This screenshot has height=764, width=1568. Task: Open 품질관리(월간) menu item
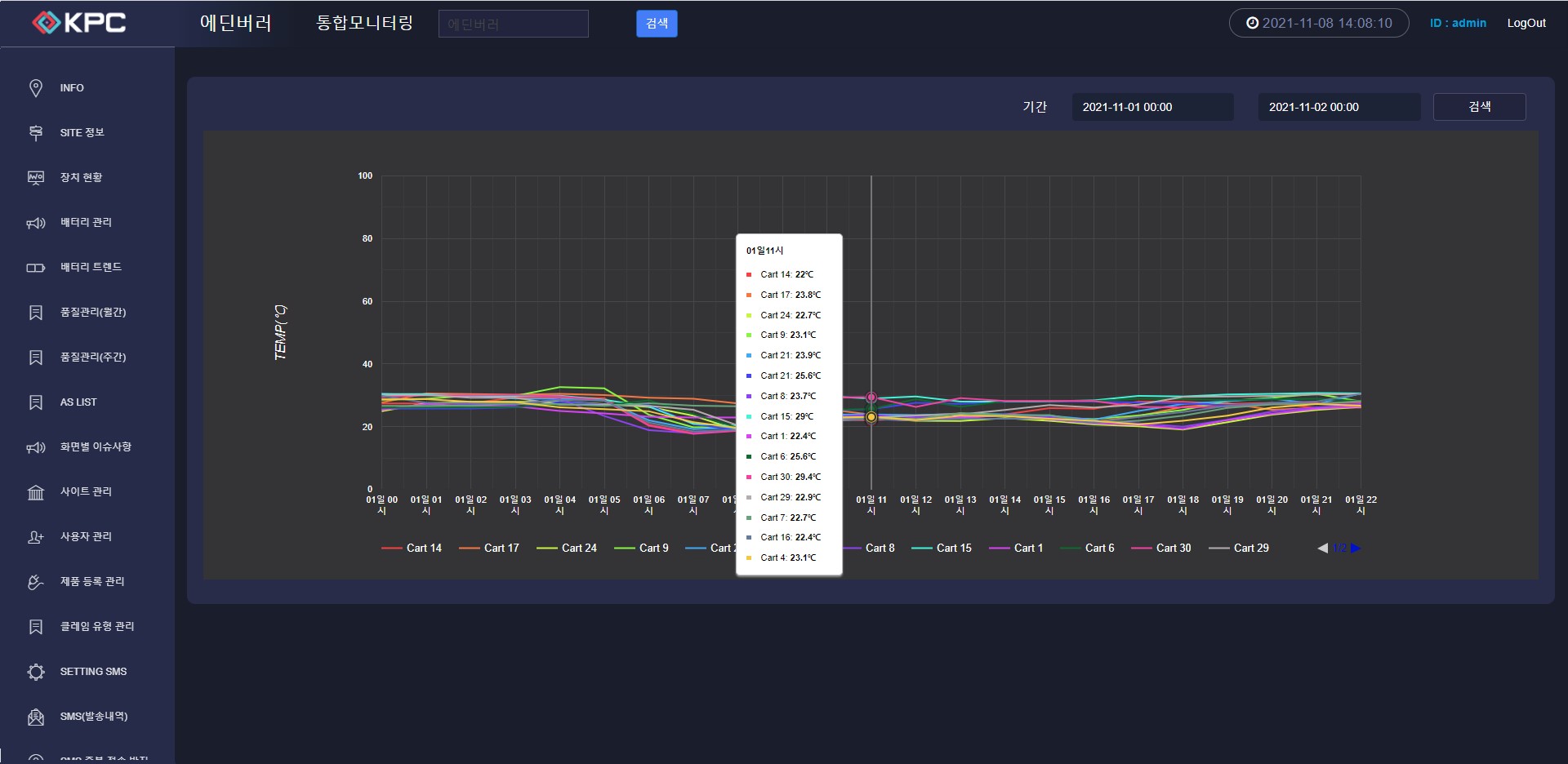click(92, 313)
